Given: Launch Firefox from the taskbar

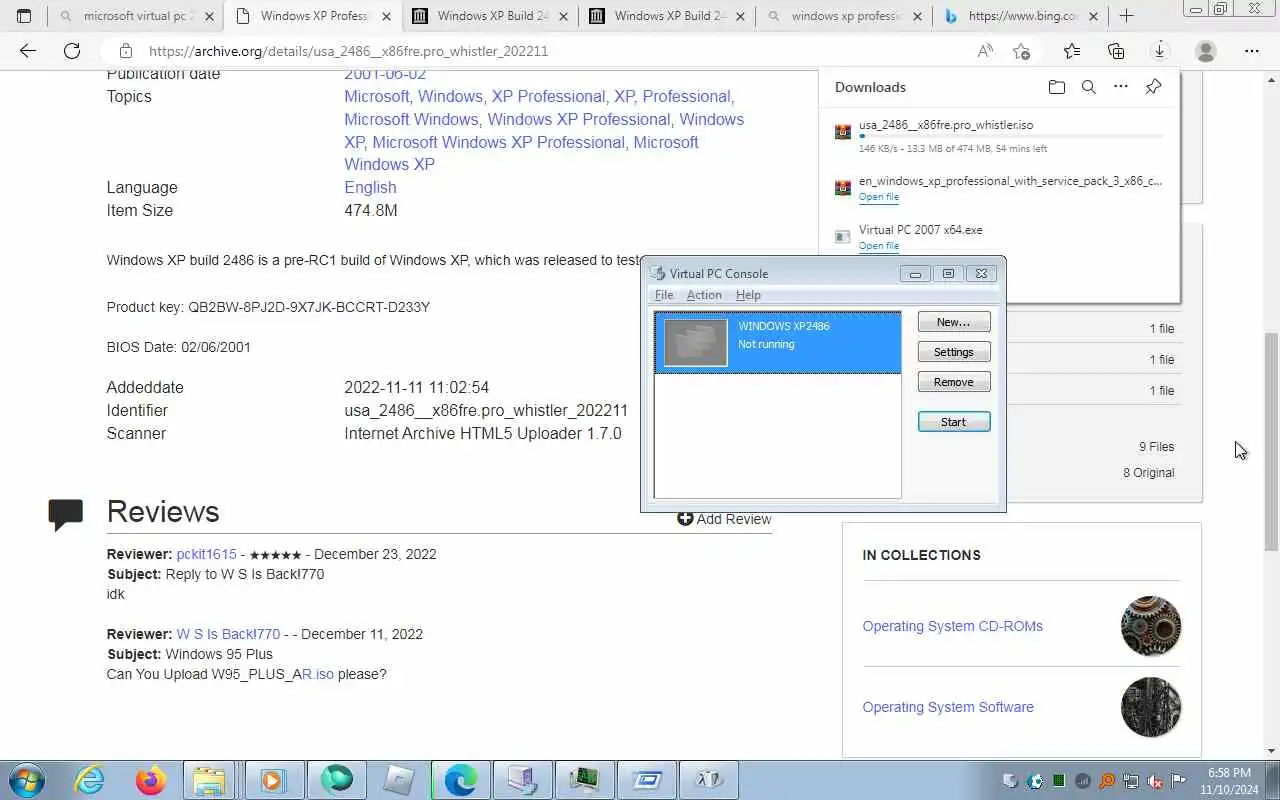Looking at the screenshot, I should click(151, 780).
